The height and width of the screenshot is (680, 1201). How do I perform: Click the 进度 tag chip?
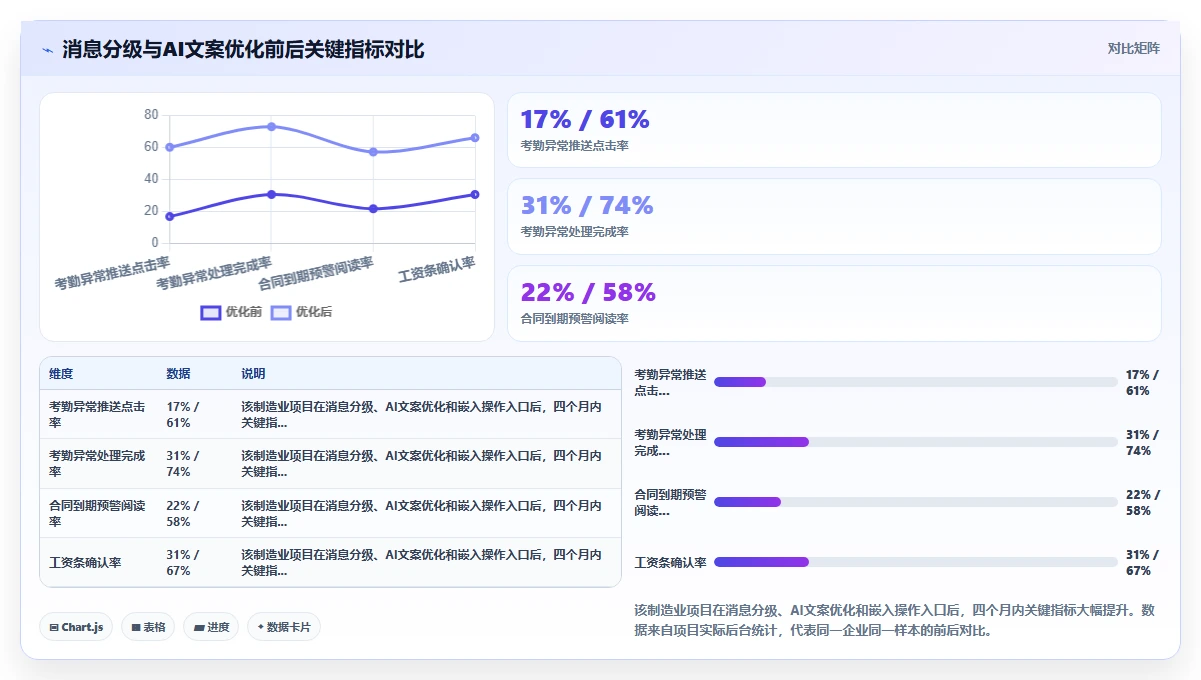coord(211,627)
